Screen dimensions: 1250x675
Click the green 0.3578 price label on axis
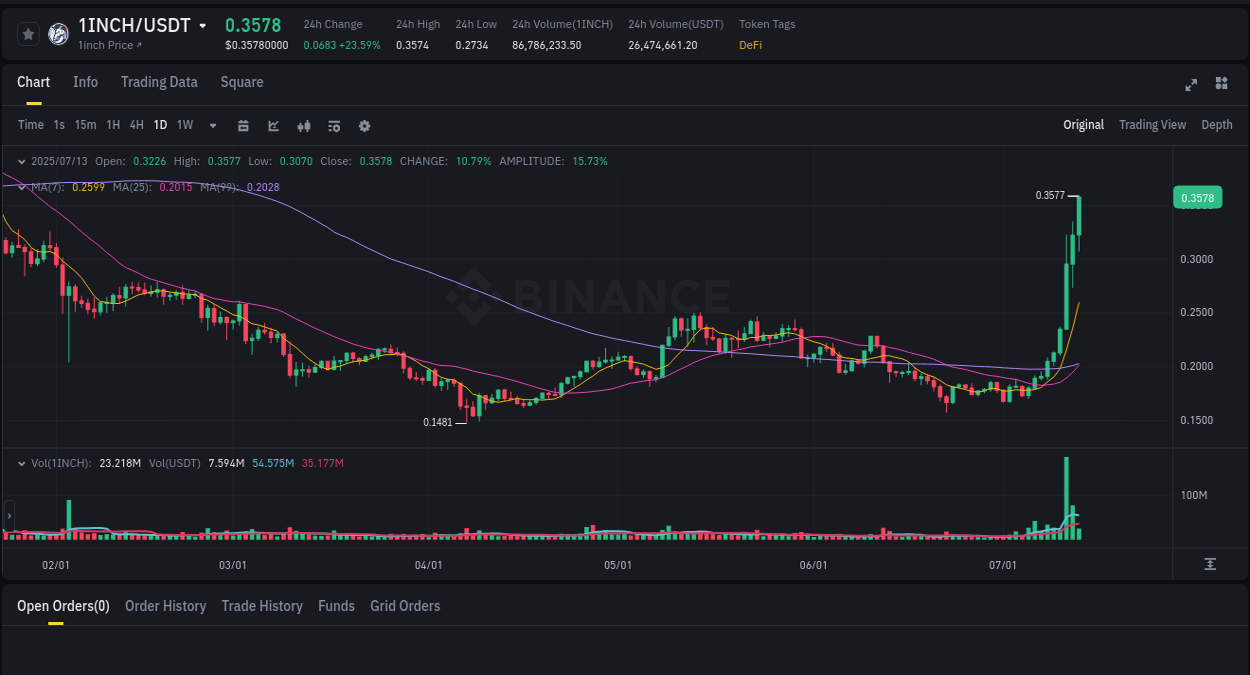tap(1197, 197)
